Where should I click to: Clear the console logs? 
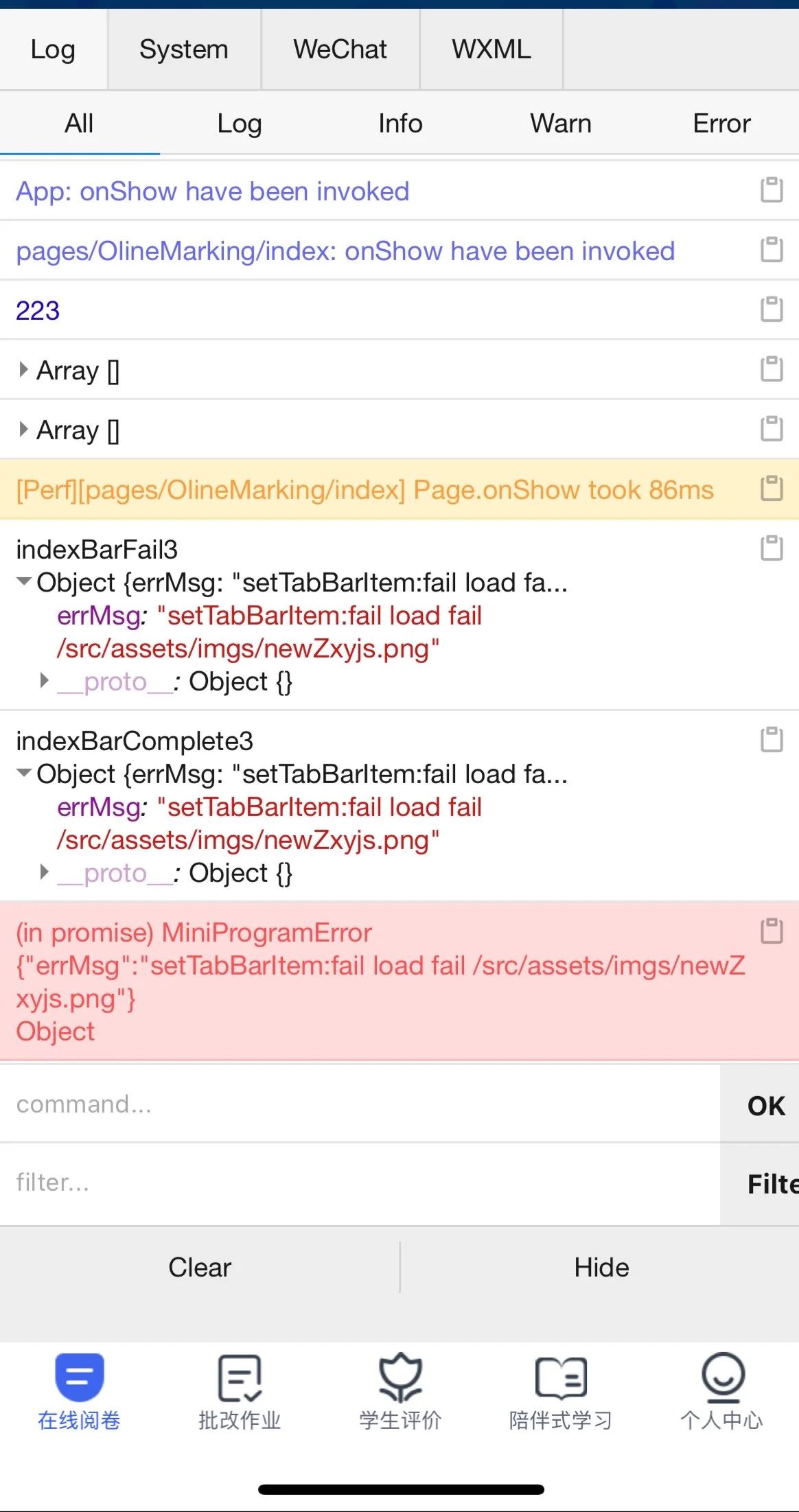coord(200,1267)
